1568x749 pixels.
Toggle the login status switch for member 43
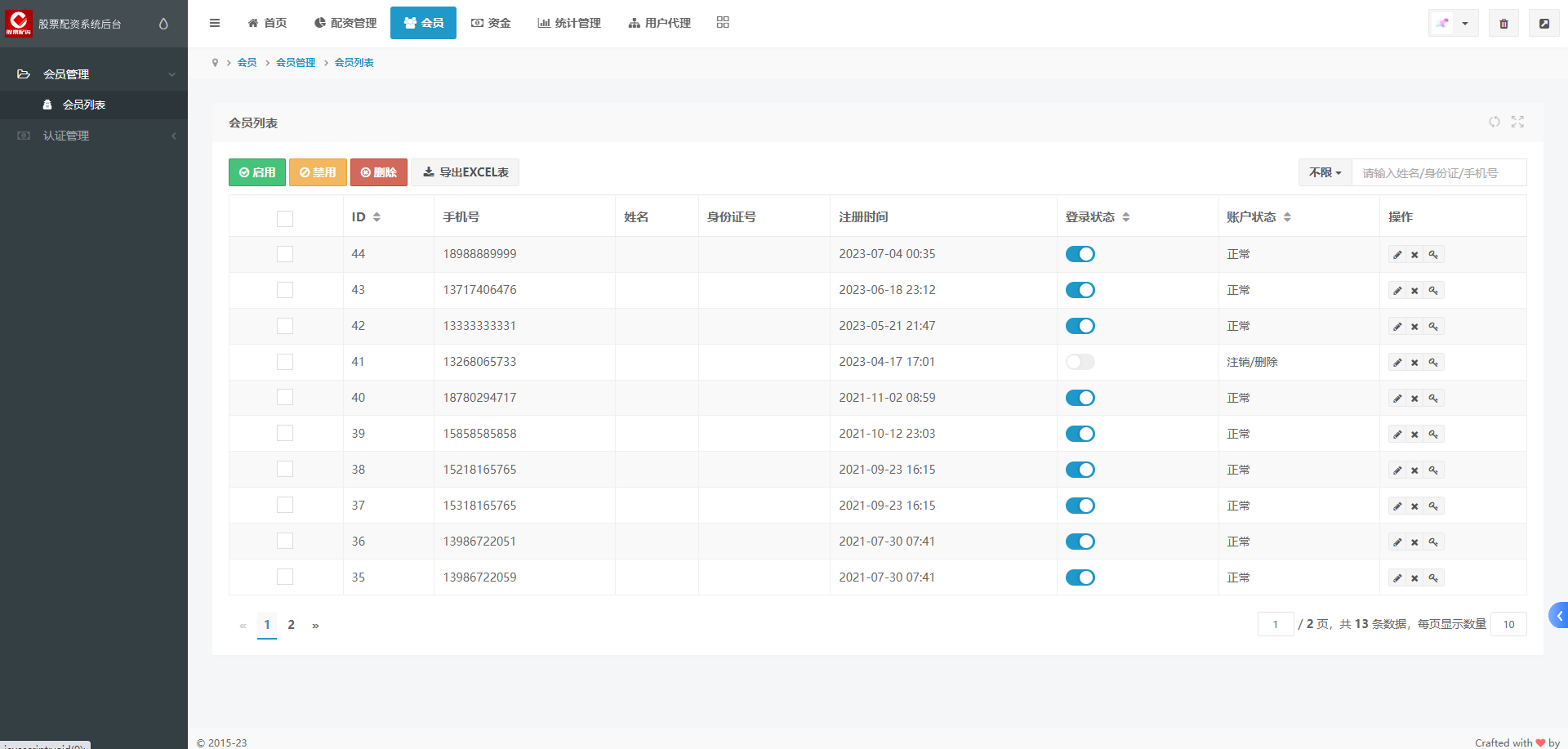(1080, 290)
